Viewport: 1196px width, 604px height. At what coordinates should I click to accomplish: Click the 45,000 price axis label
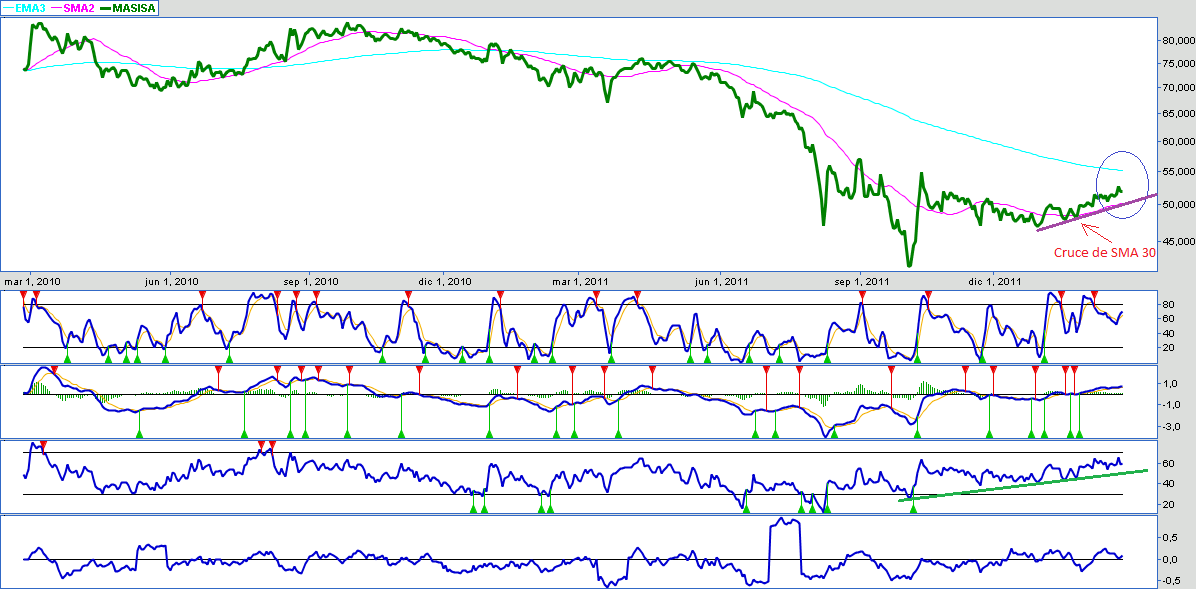point(1178,241)
